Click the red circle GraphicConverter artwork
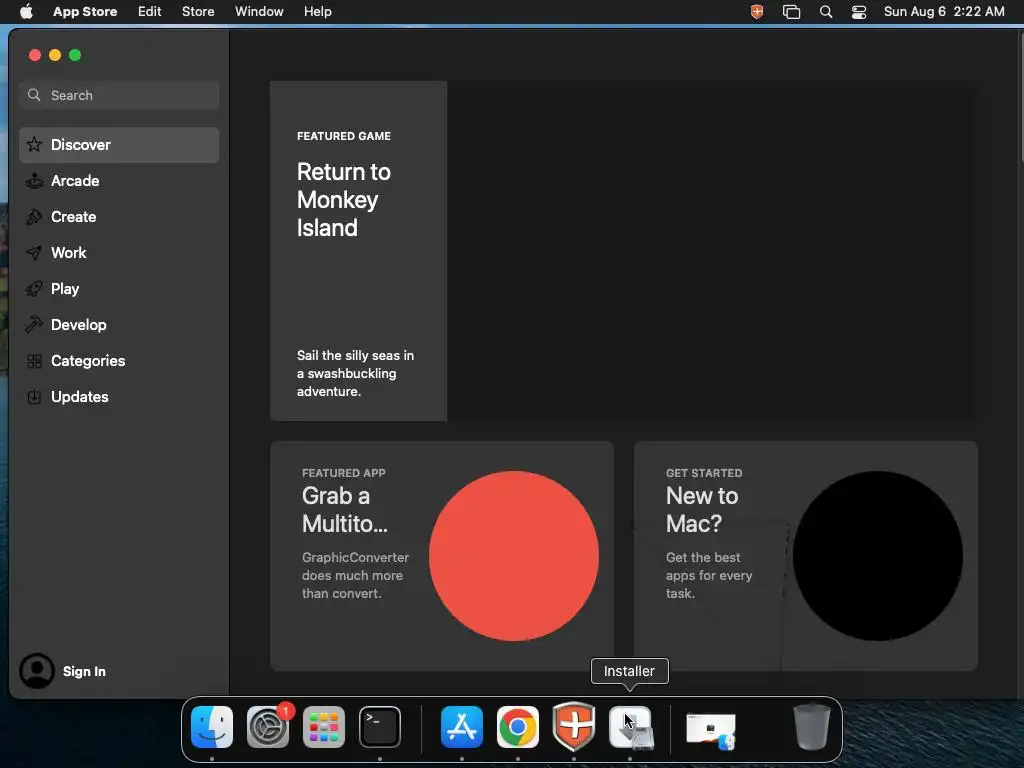Image resolution: width=1024 pixels, height=768 pixels. (514, 556)
